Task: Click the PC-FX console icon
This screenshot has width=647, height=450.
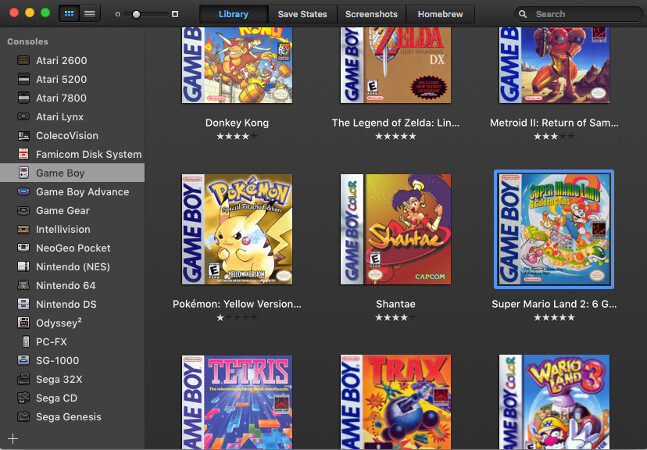Action: (x=23, y=342)
